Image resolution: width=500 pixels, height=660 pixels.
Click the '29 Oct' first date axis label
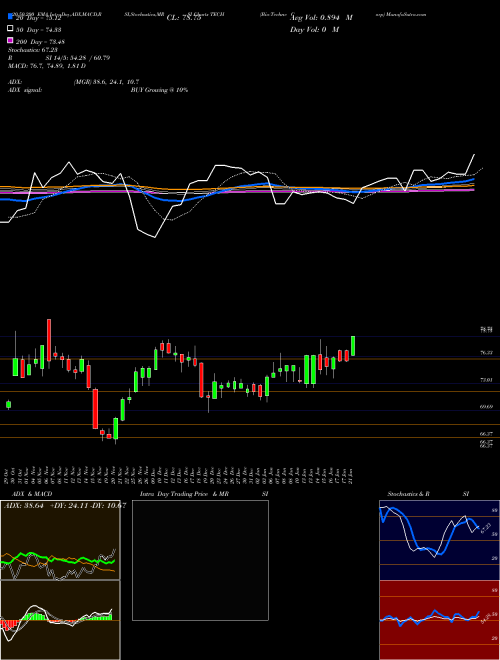tap(8, 476)
